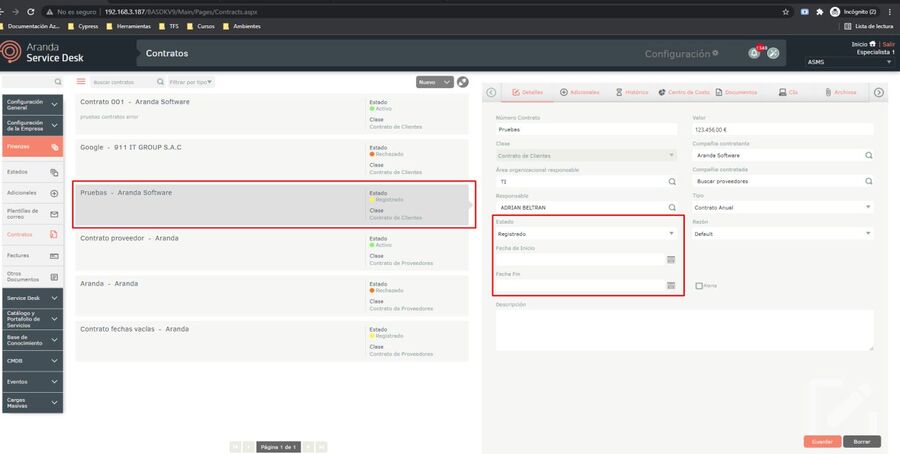
Task: Expand Configuración General section
Action: pos(33,104)
